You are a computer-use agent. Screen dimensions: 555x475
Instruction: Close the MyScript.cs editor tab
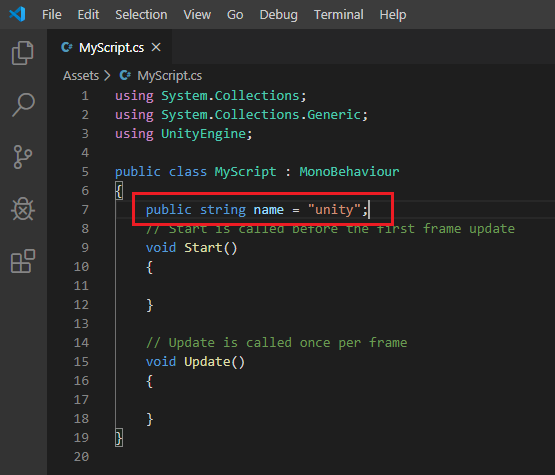tap(156, 47)
